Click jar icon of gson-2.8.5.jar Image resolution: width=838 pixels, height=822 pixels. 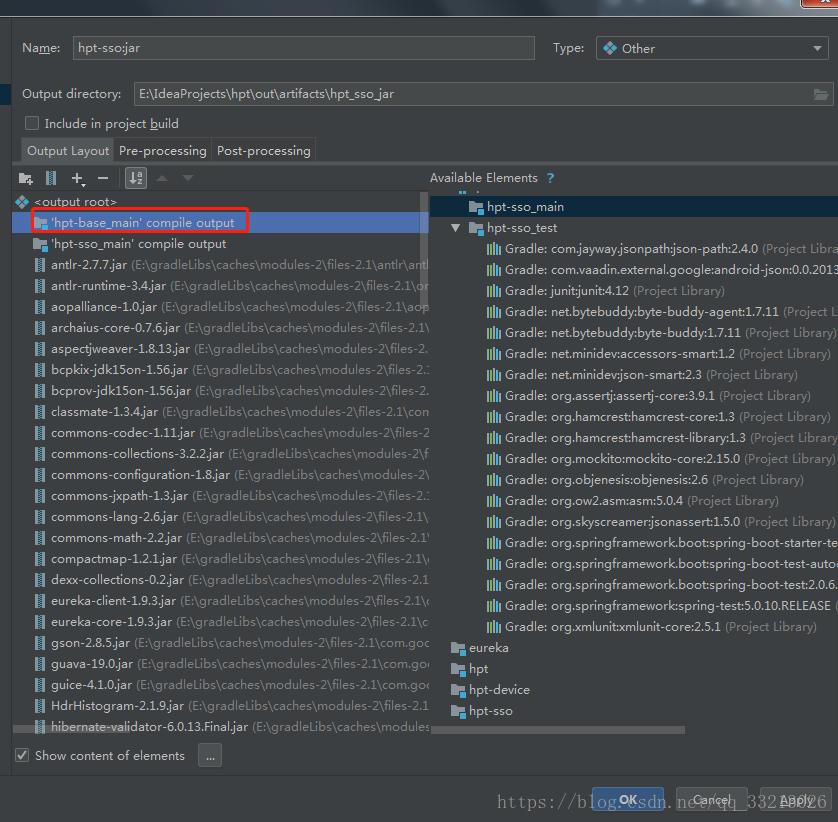click(40, 642)
